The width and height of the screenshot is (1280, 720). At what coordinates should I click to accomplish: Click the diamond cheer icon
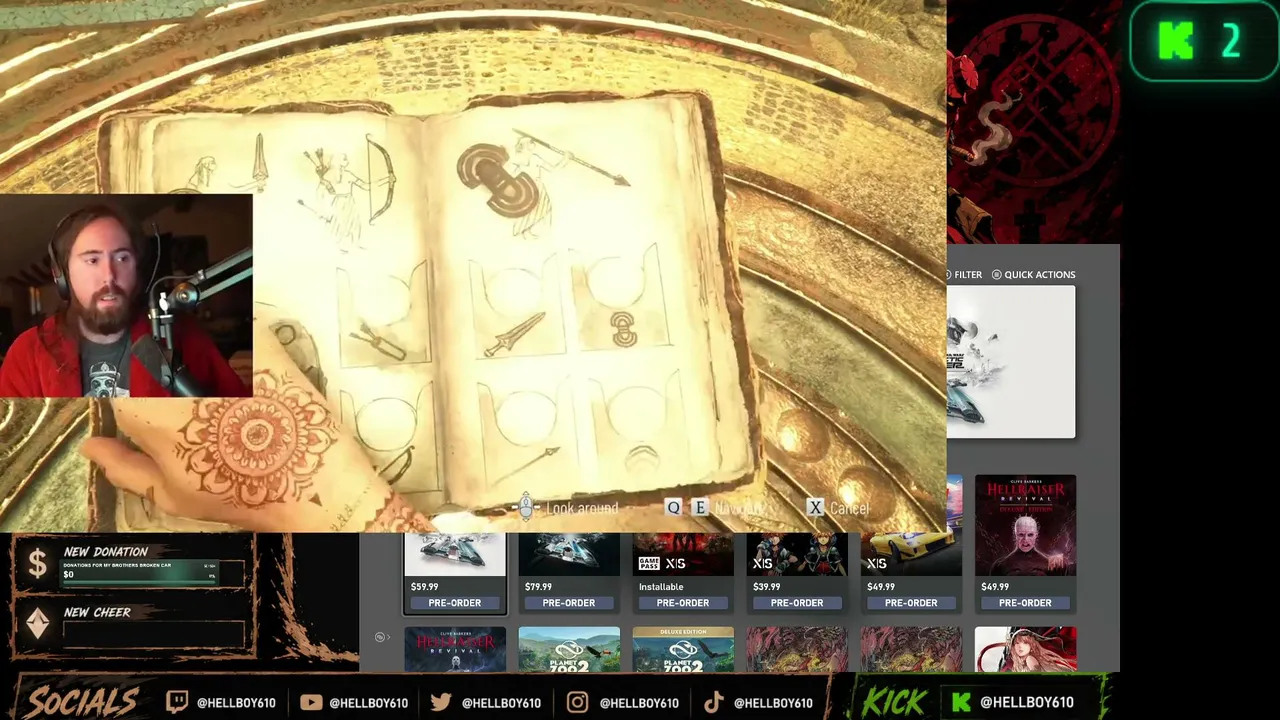point(37,624)
